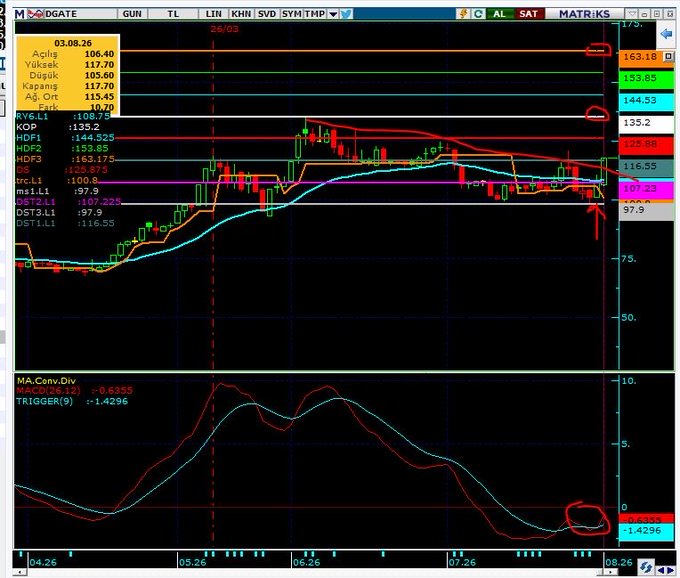This screenshot has width=680, height=578.
Task: Click the DS :125.875 indicator label
Action: point(62,170)
